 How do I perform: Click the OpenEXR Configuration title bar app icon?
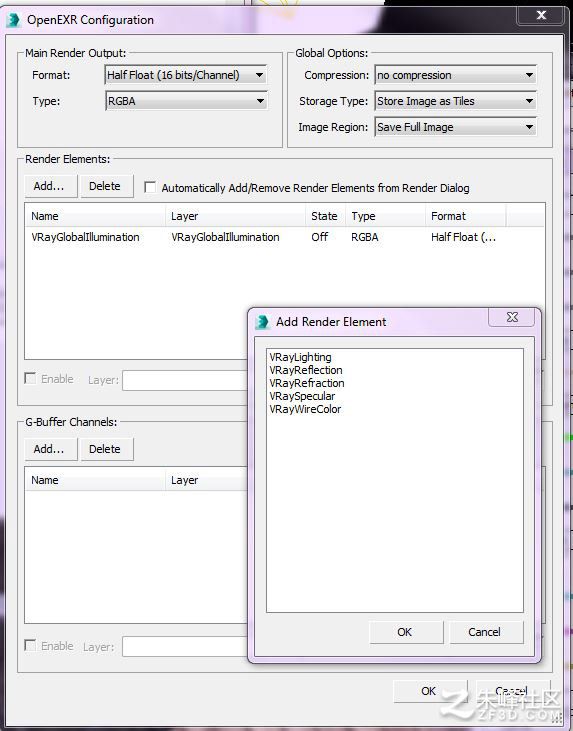(x=14, y=20)
